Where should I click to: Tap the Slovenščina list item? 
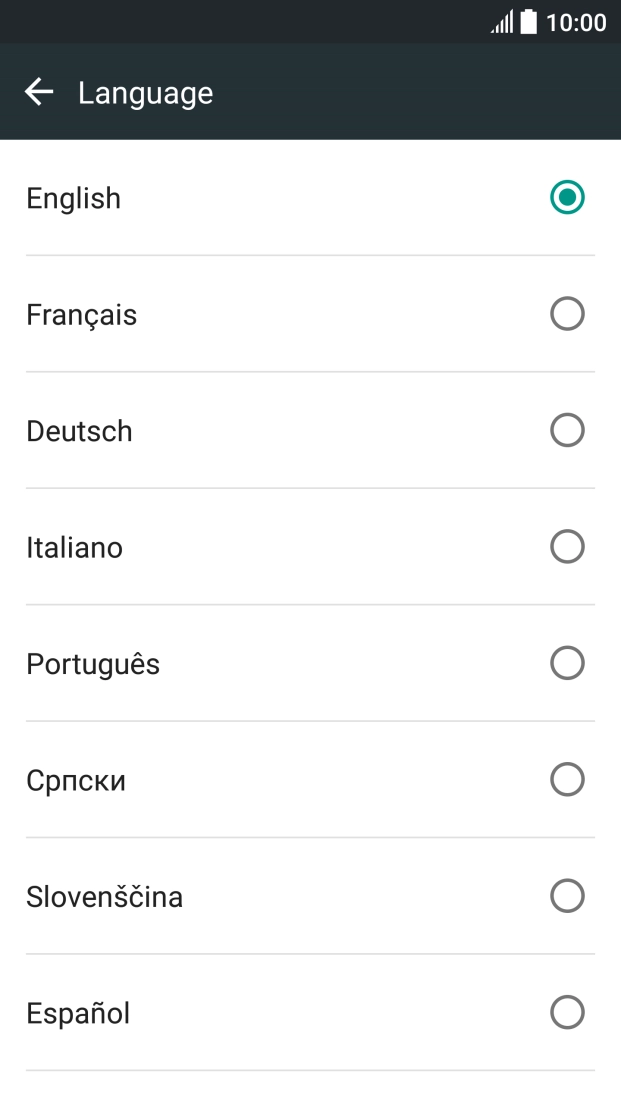[104, 896]
